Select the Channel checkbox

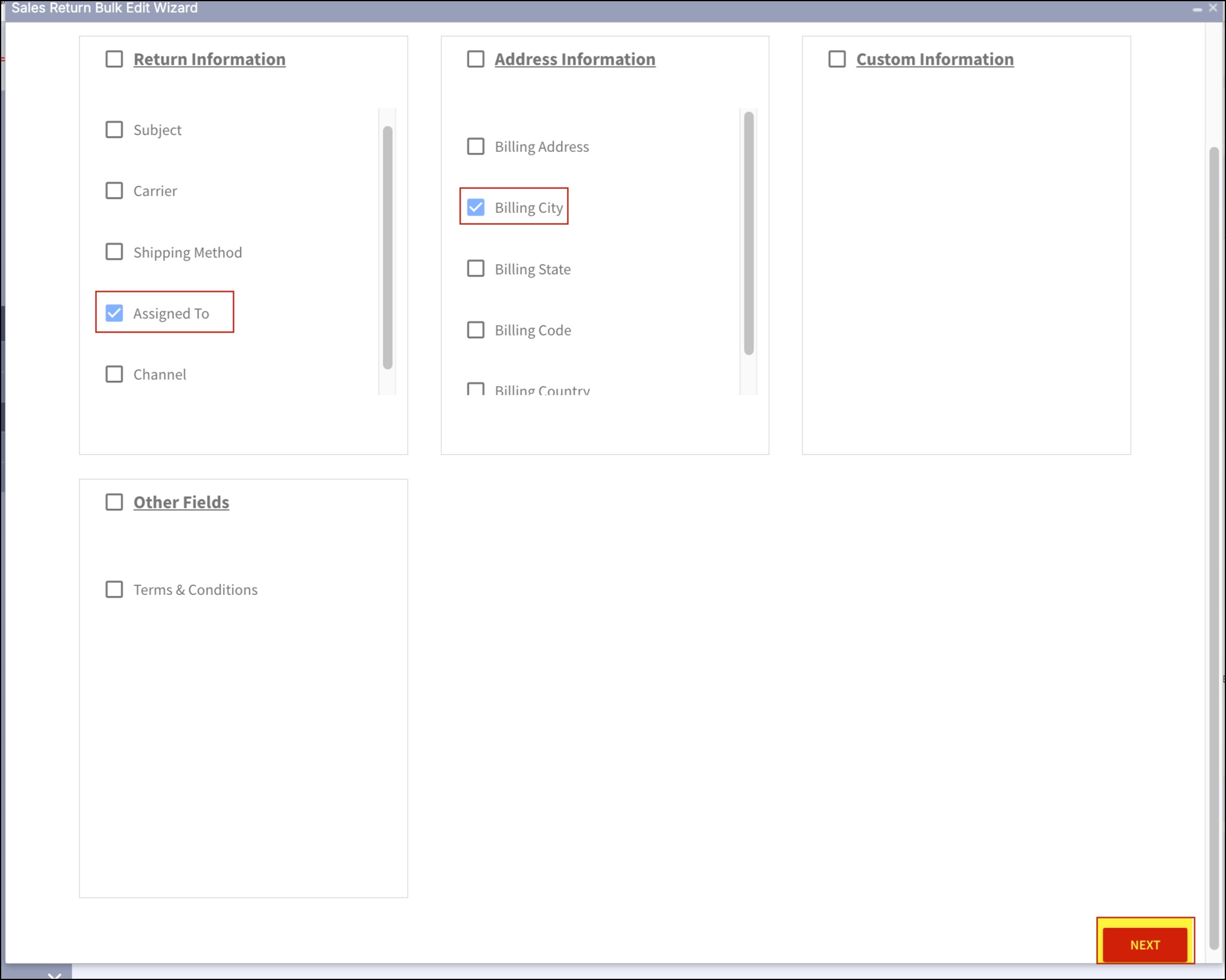tap(114, 374)
